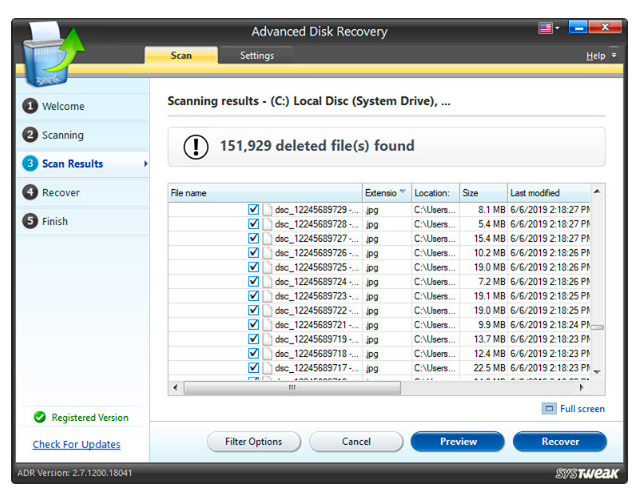The height and width of the screenshot is (493, 639).
Task: Uncheck the dsc_12245689723 file checkbox
Action: pyautogui.click(x=253, y=296)
